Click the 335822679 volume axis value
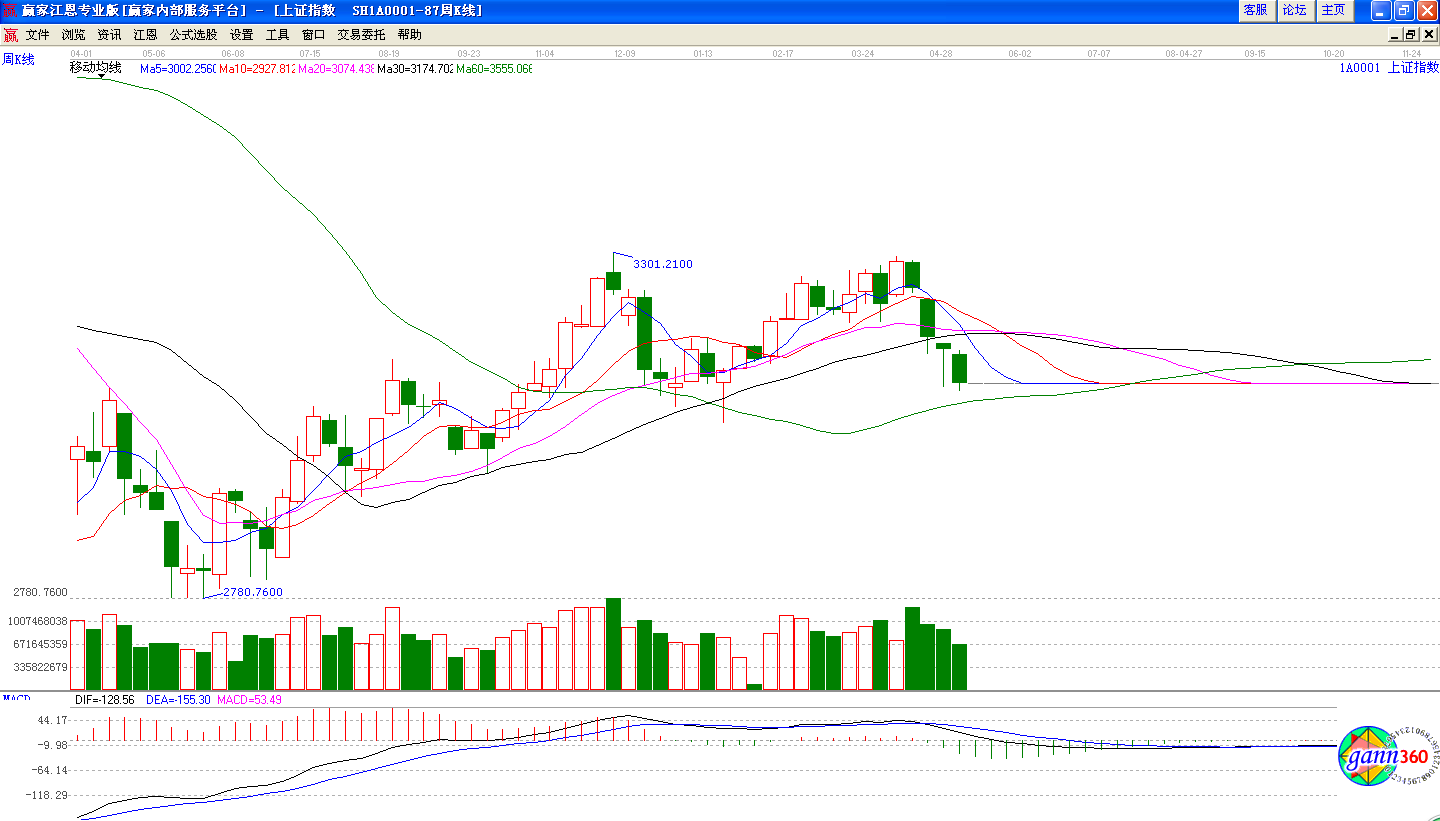 (x=40, y=667)
